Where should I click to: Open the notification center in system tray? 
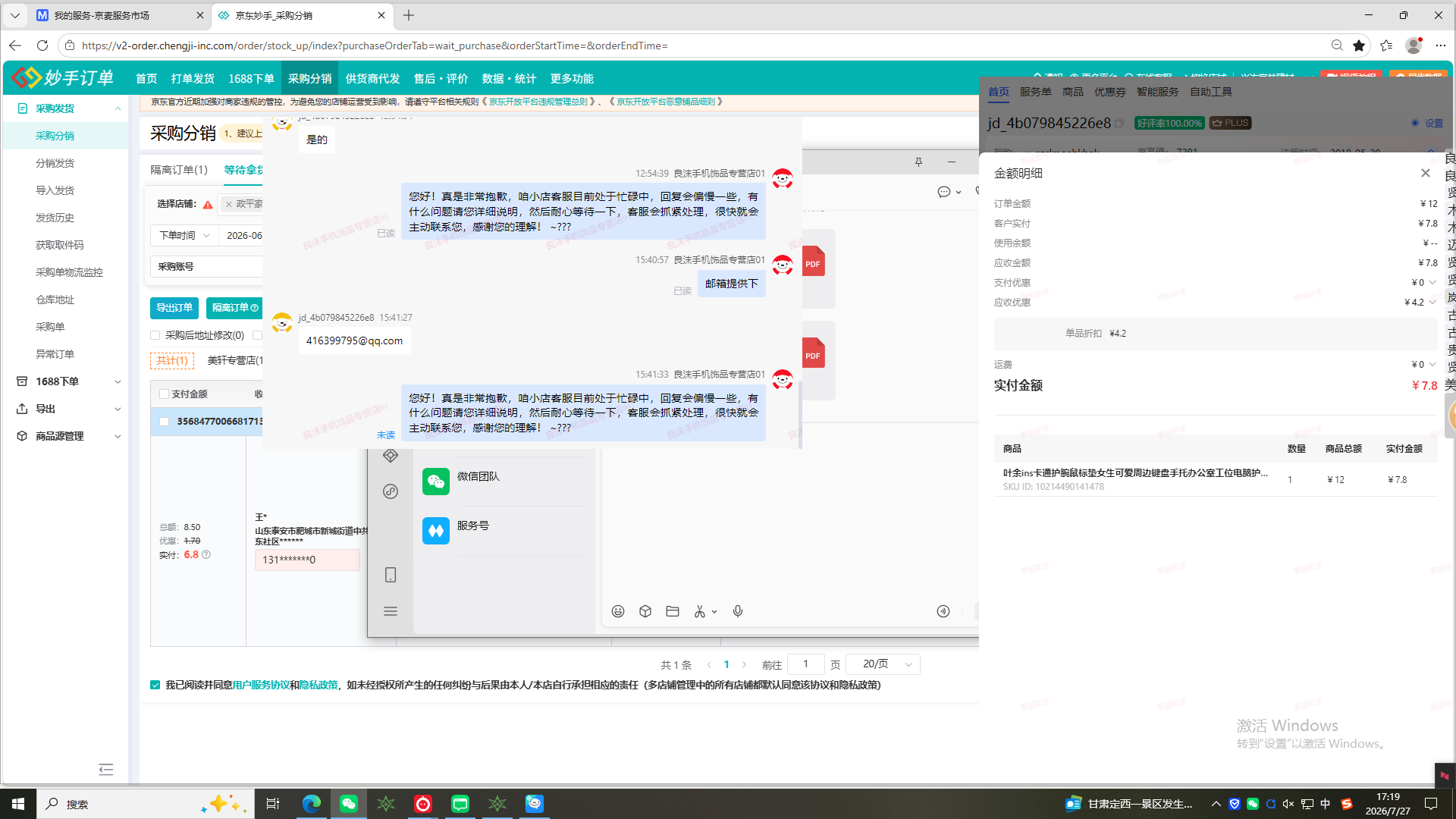tap(1431, 804)
